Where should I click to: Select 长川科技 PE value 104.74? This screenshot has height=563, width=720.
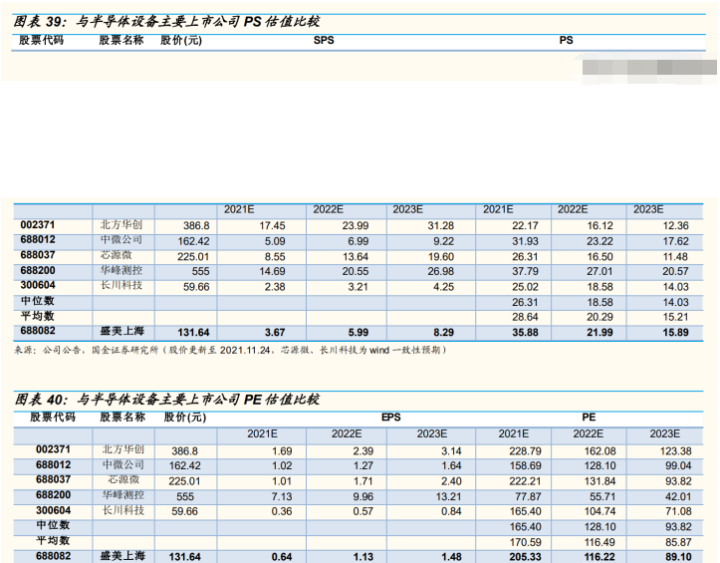pos(600,512)
